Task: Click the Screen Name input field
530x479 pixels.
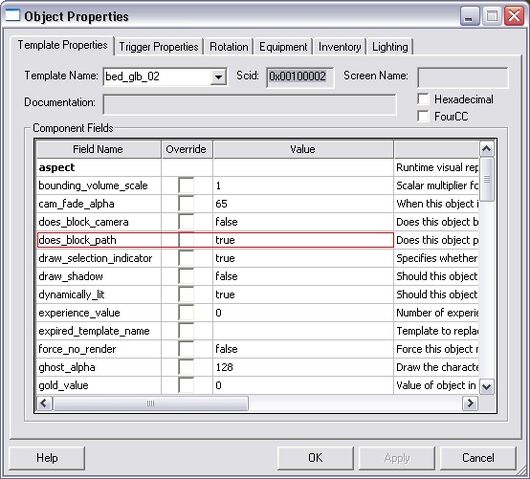Action: tap(463, 77)
